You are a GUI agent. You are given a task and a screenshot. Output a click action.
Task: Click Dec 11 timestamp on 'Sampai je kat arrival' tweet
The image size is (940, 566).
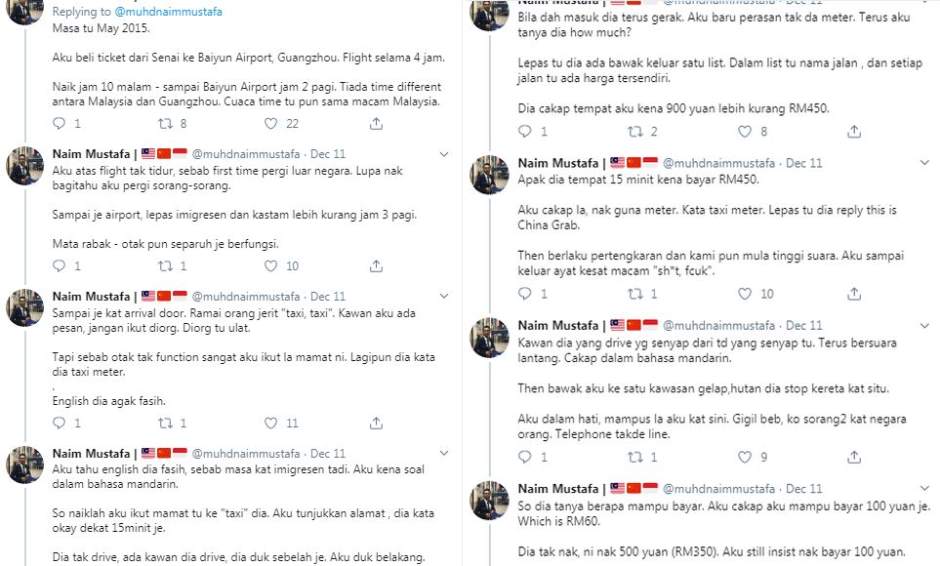tap(328, 297)
